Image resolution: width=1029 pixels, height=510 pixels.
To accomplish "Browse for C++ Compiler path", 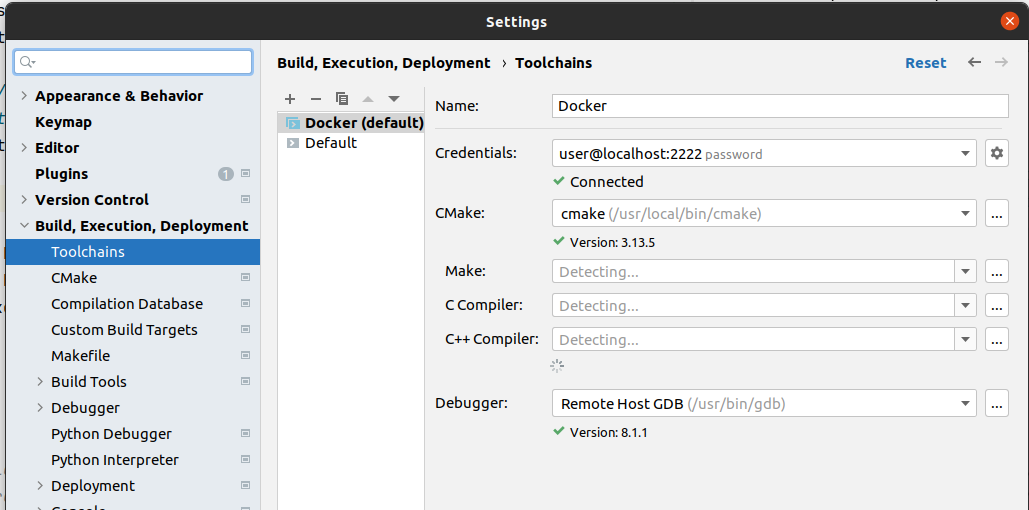I will pos(996,340).
